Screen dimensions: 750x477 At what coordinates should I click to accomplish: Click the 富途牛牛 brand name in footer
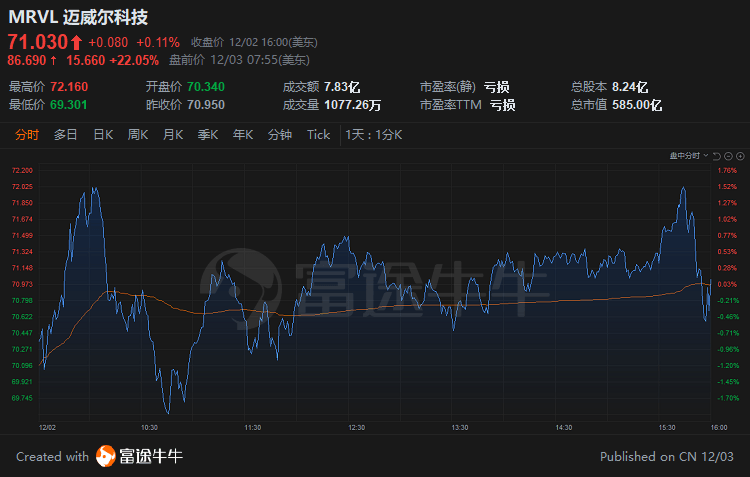pyautogui.click(x=151, y=456)
